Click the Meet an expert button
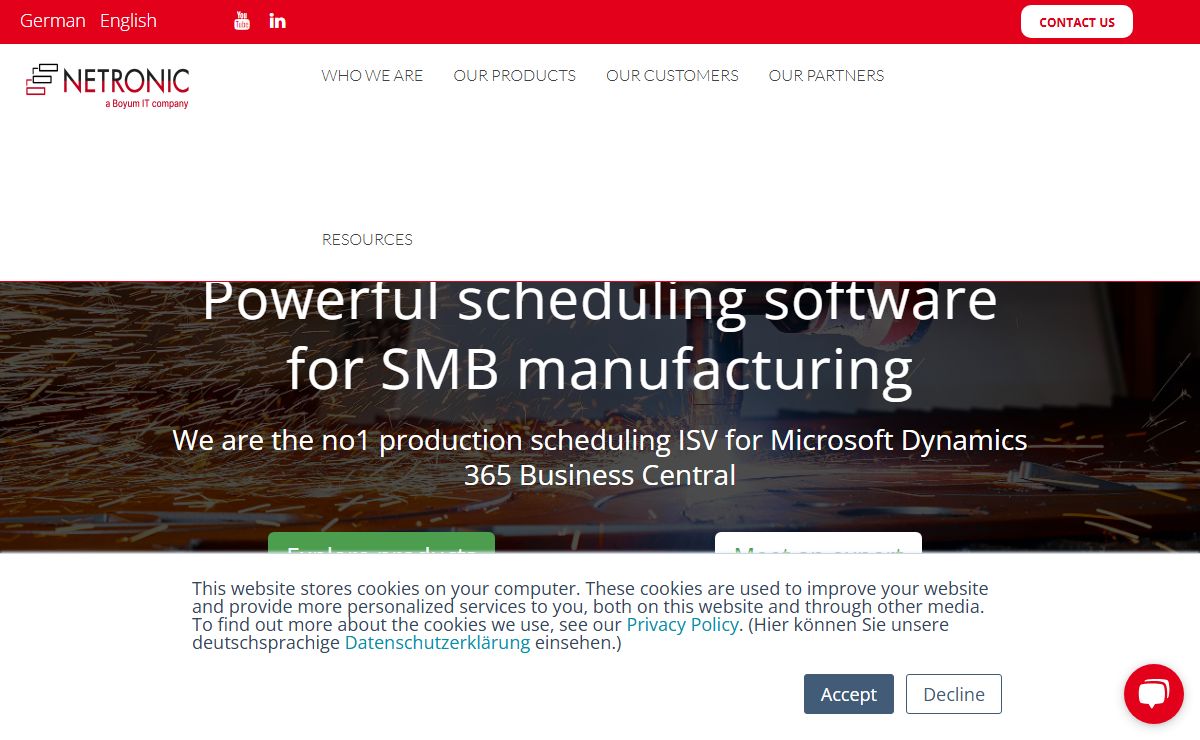The image size is (1200, 740). (x=818, y=543)
